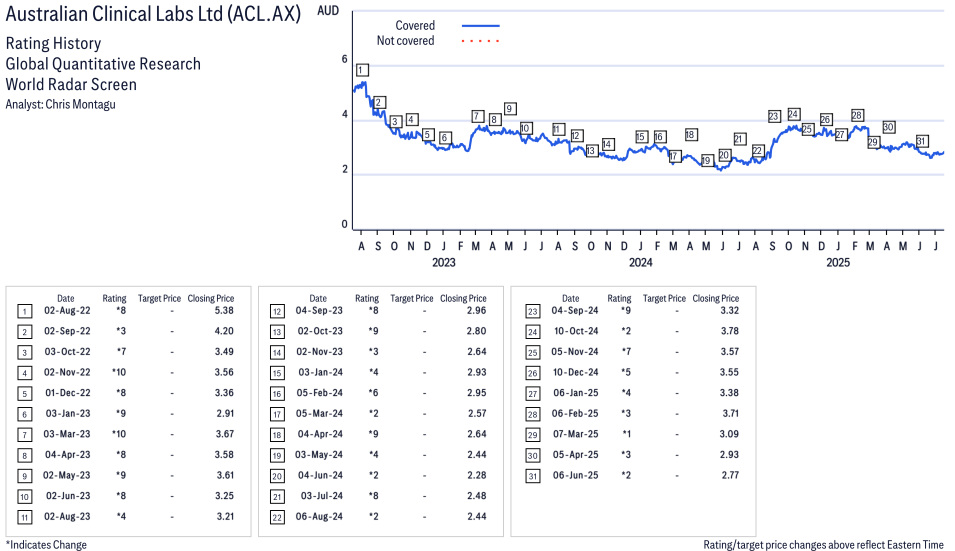Click the boxed row number 31 in the table
The width and height of the screenshot is (955, 551).
(532, 477)
